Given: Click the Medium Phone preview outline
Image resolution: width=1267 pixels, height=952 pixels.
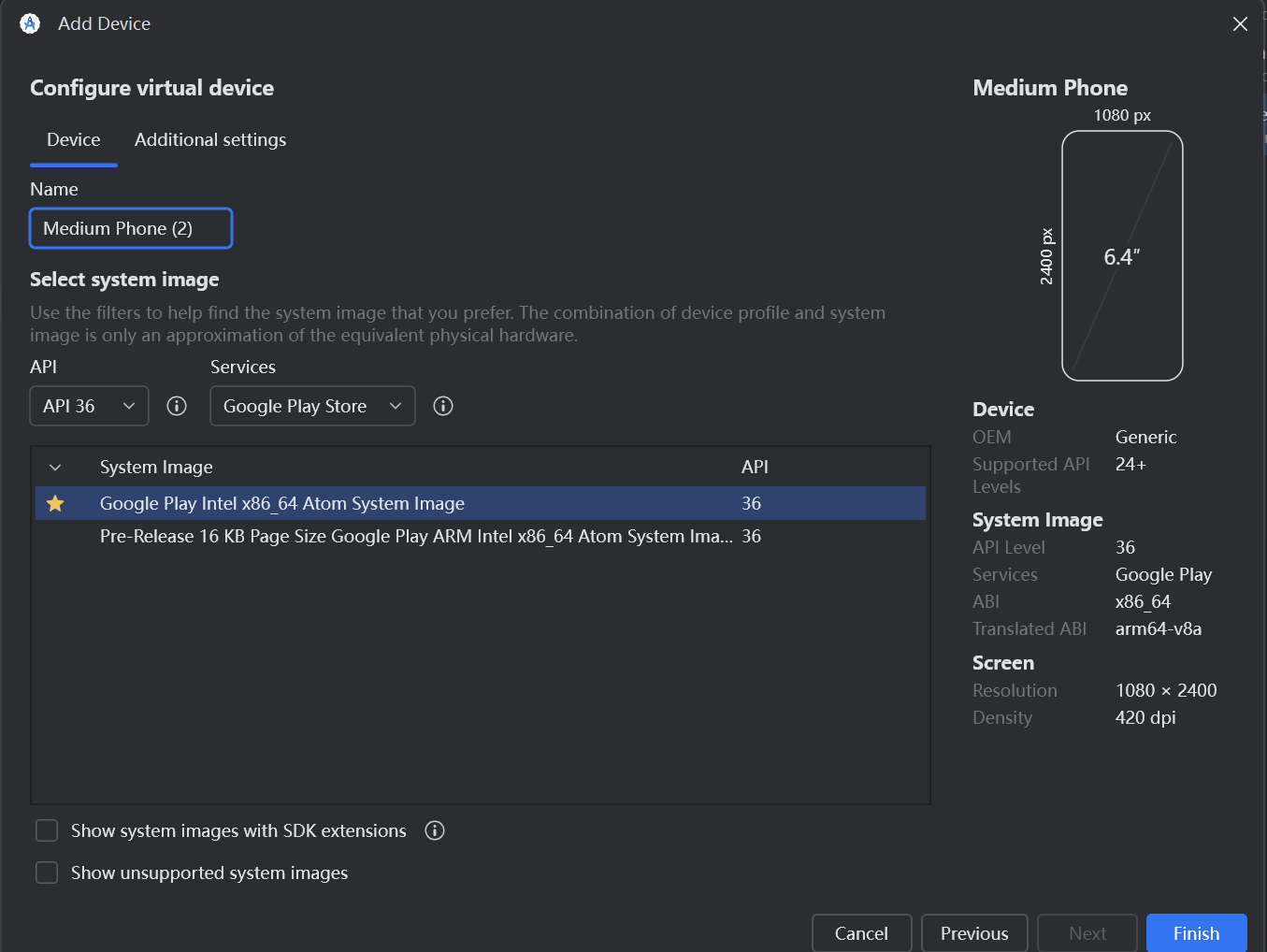Looking at the screenshot, I should [1122, 255].
